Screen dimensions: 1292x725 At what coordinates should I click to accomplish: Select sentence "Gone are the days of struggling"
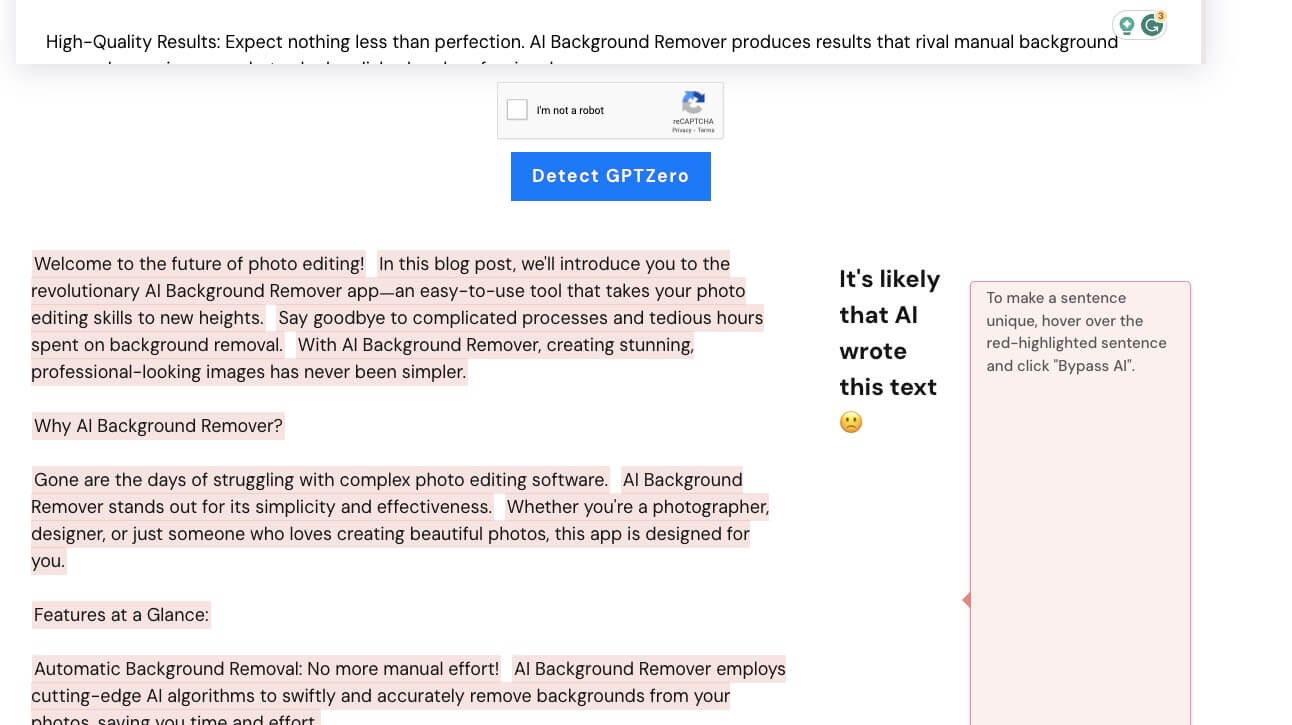[x=320, y=480]
